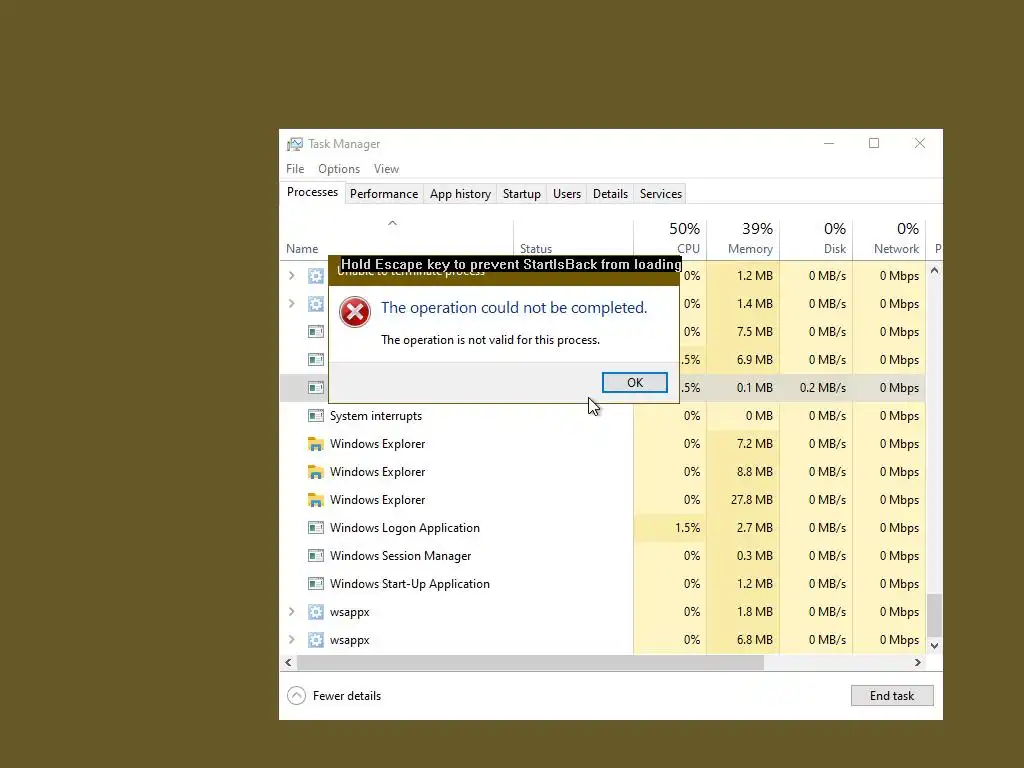The width and height of the screenshot is (1024, 768).
Task: Click the System interrupts icon
Action: (316, 416)
